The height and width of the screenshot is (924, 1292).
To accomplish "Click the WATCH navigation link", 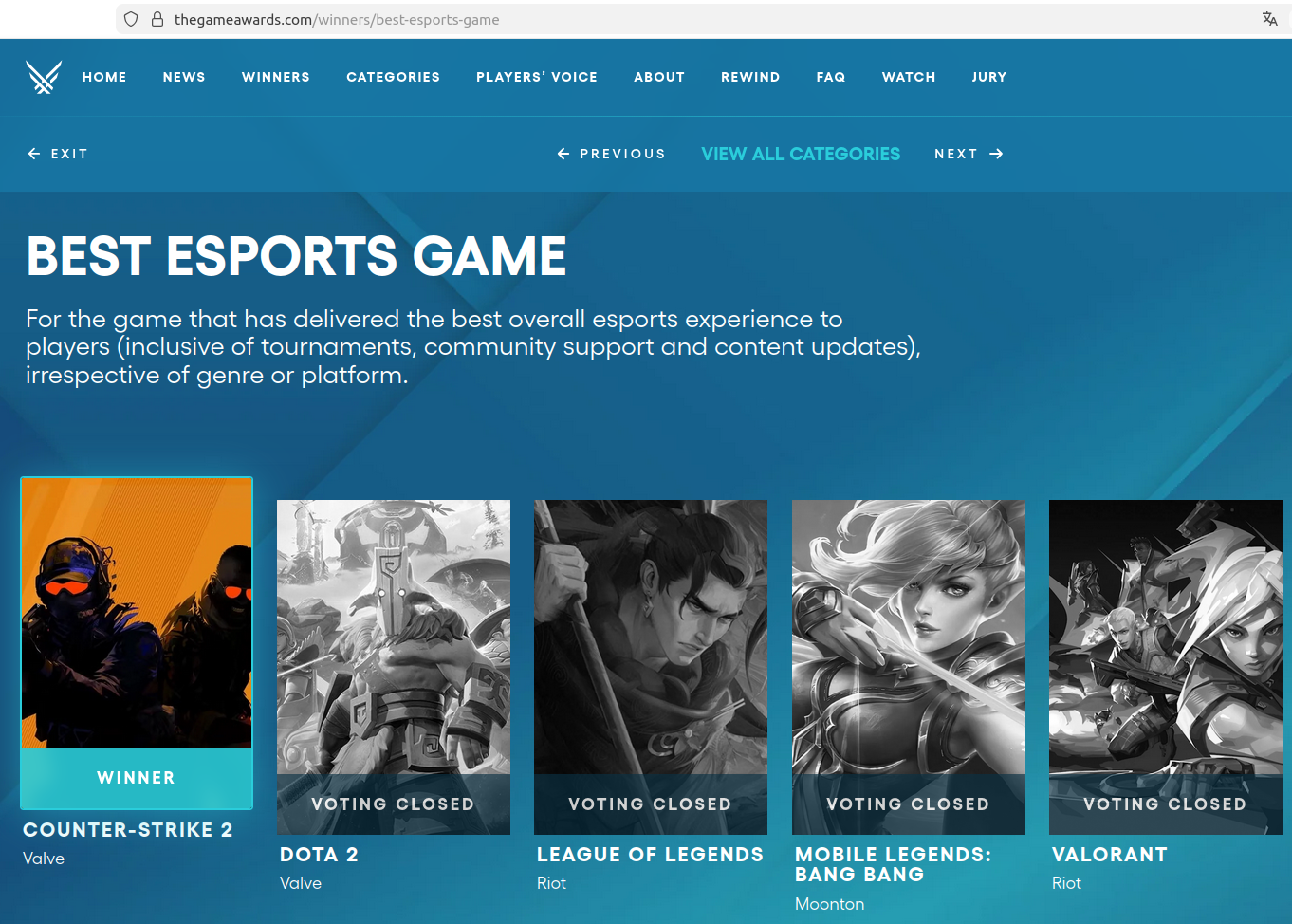I will (909, 77).
